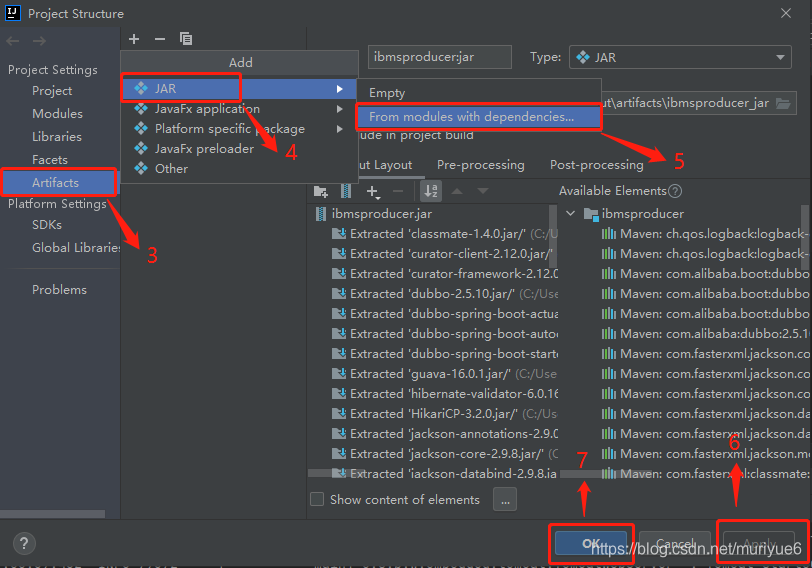Open the Project settings section
The height and width of the screenshot is (568, 812).
(x=52, y=91)
